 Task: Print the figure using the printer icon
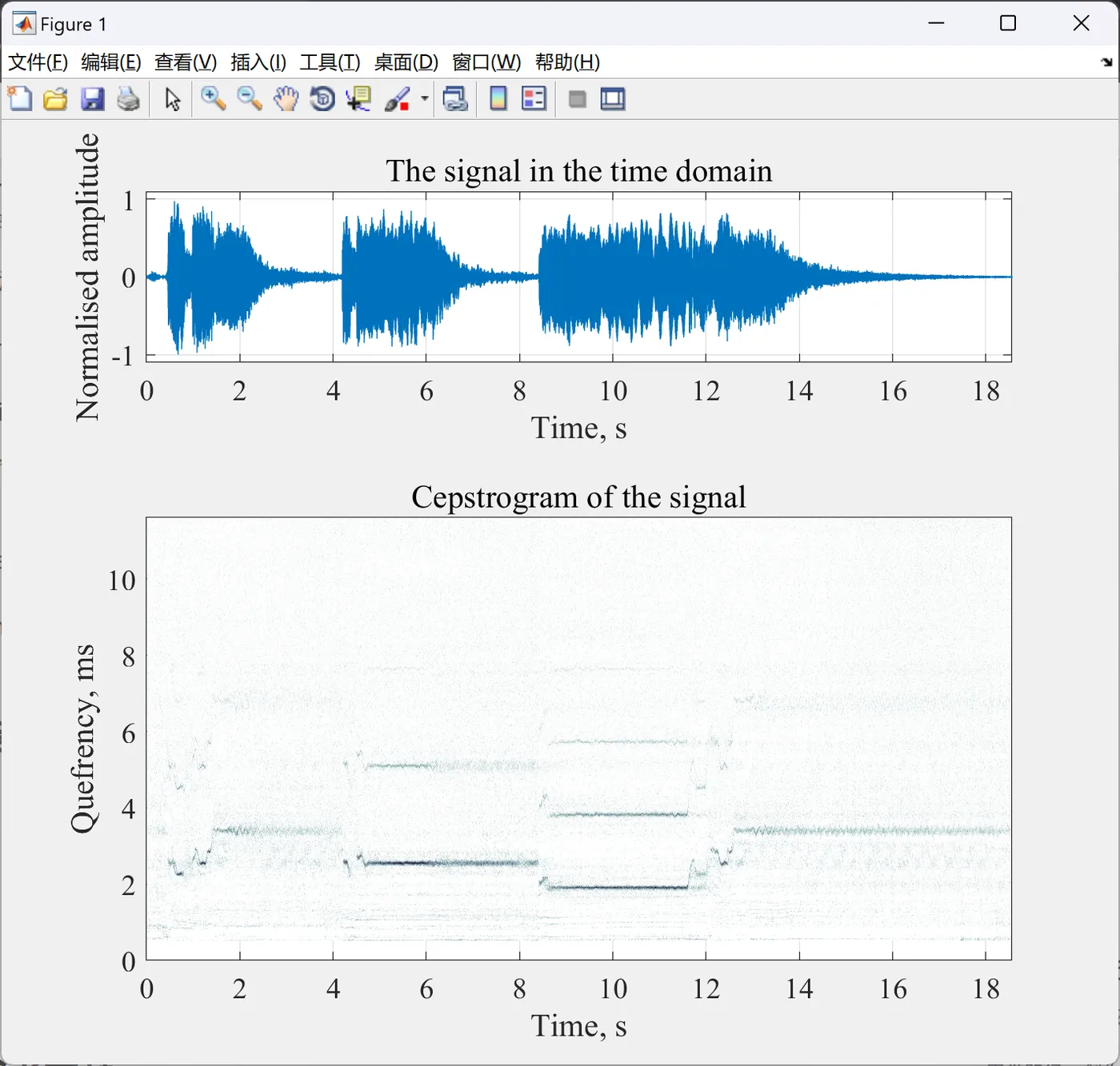(x=128, y=99)
